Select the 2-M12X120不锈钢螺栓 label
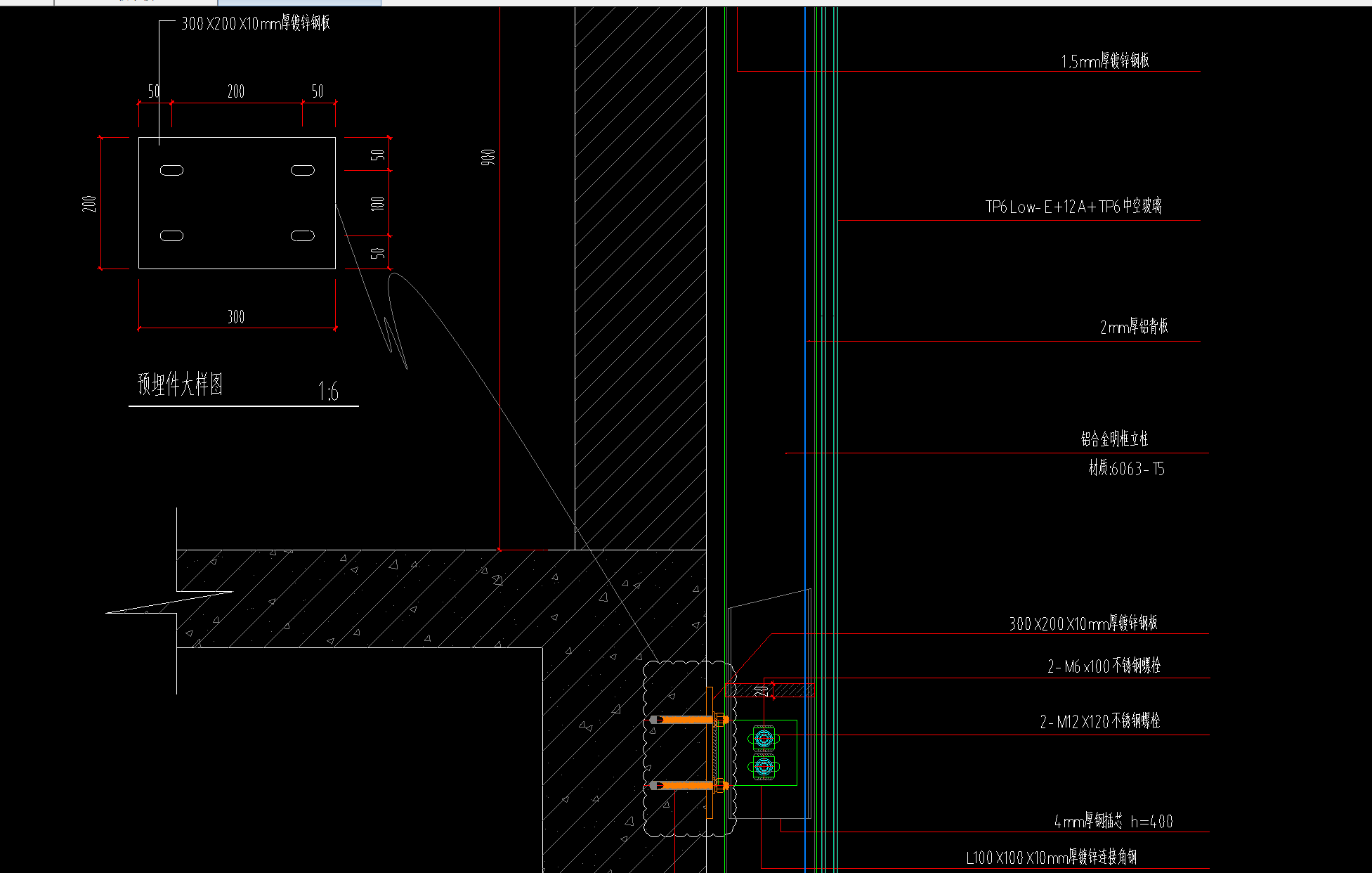Image resolution: width=1372 pixels, height=873 pixels. 1099,722
